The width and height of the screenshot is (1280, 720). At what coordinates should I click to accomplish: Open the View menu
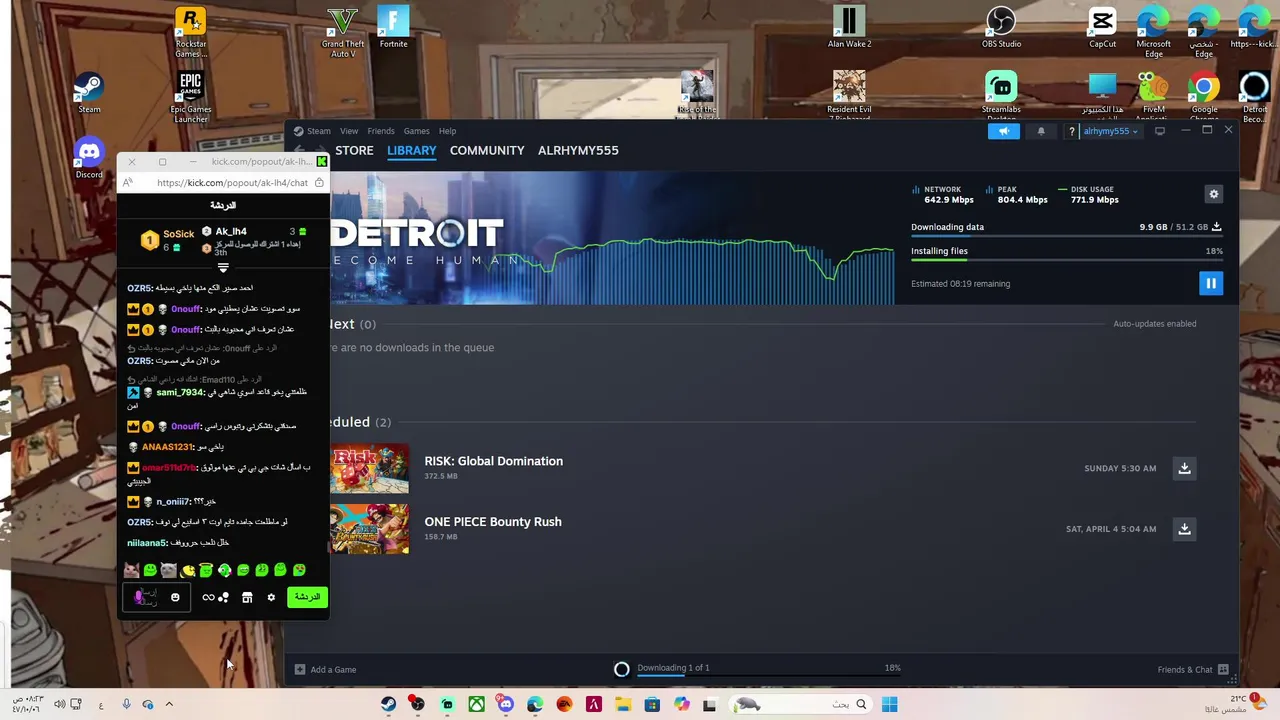tap(348, 131)
